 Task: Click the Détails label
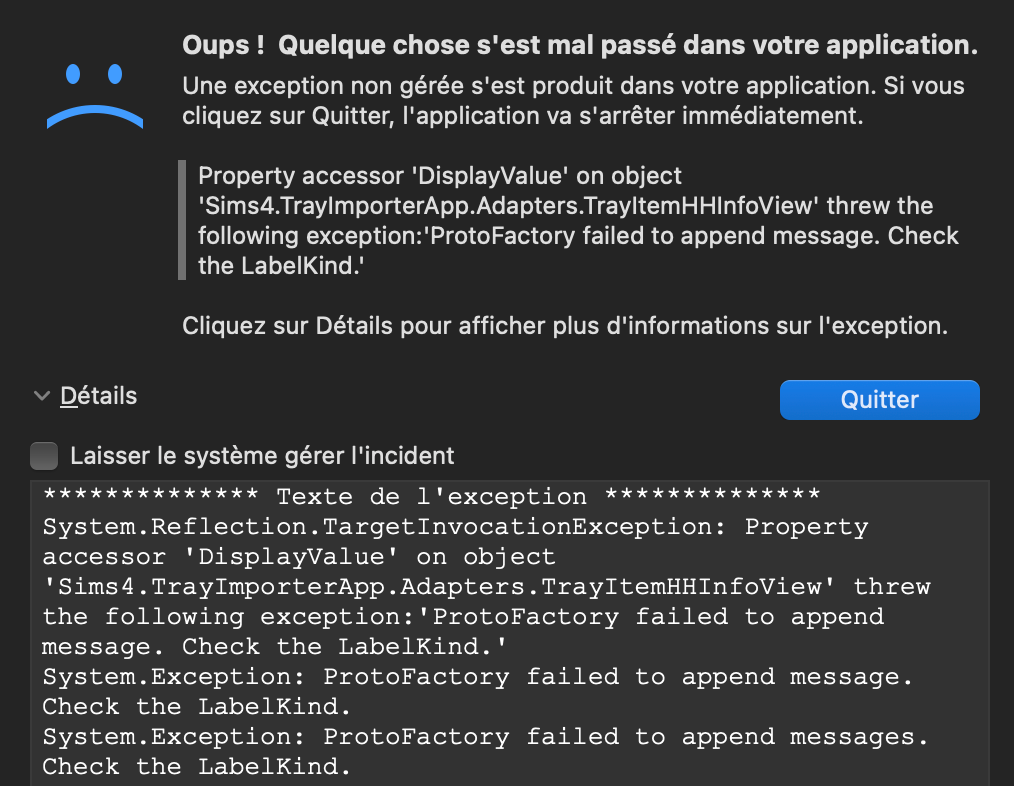[x=99, y=396]
